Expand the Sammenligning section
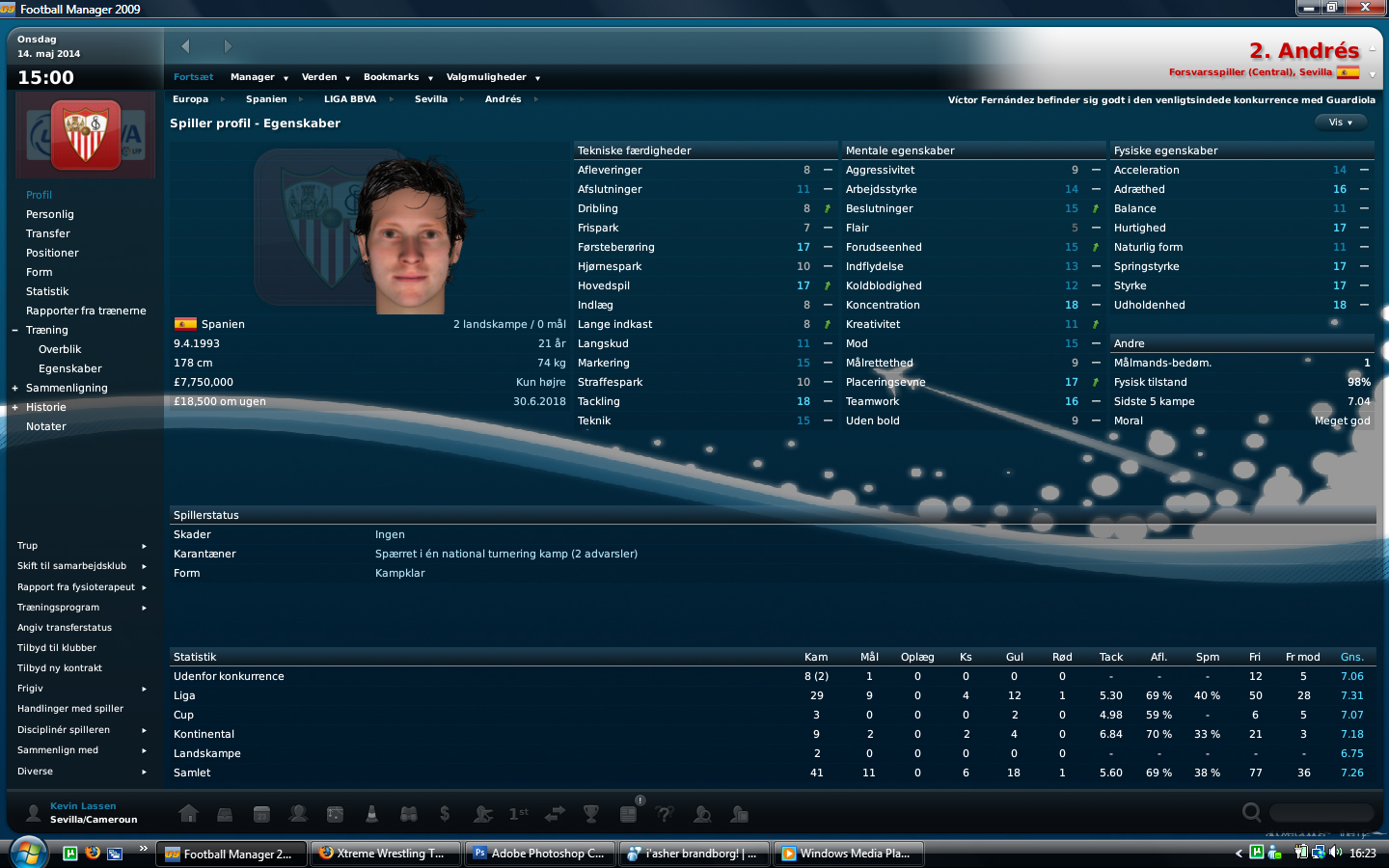This screenshot has height=868, width=1389. (14, 388)
